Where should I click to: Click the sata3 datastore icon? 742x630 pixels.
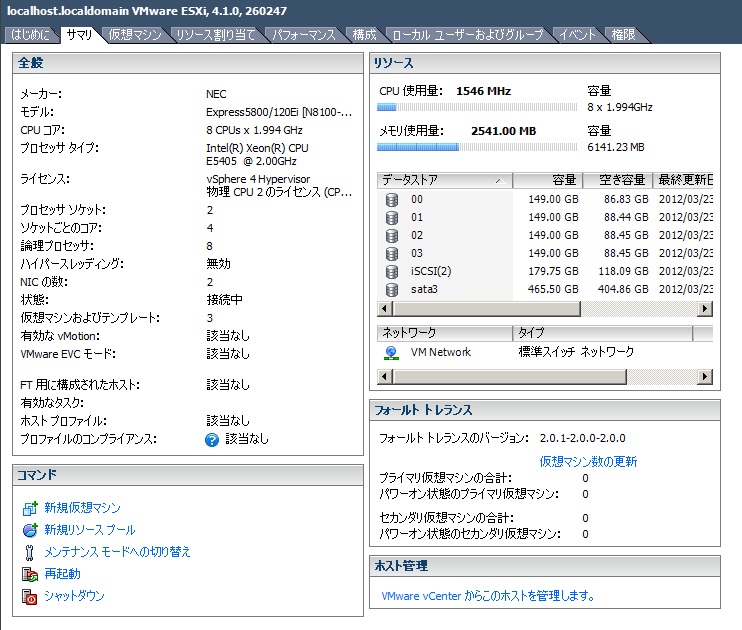(x=392, y=290)
